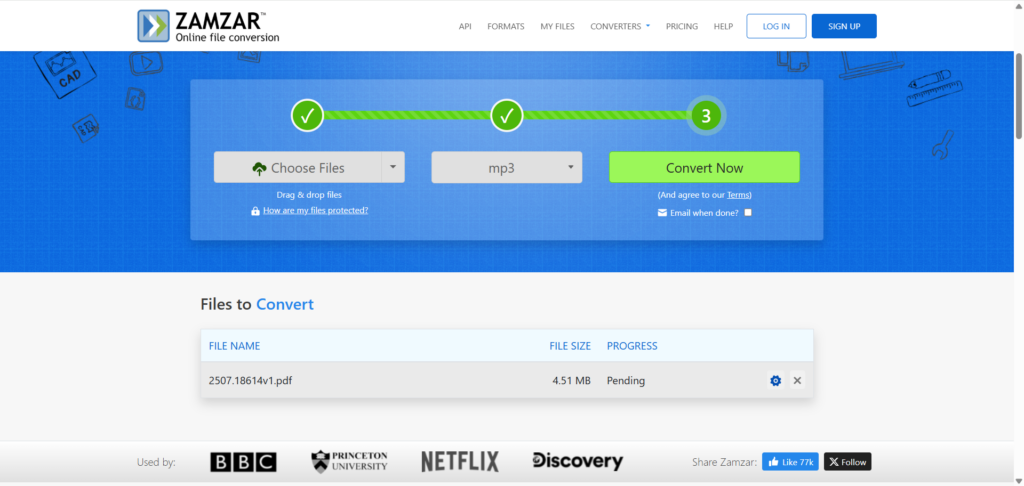Click Choose Files to upload
The width and height of the screenshot is (1024, 486).
(x=298, y=167)
